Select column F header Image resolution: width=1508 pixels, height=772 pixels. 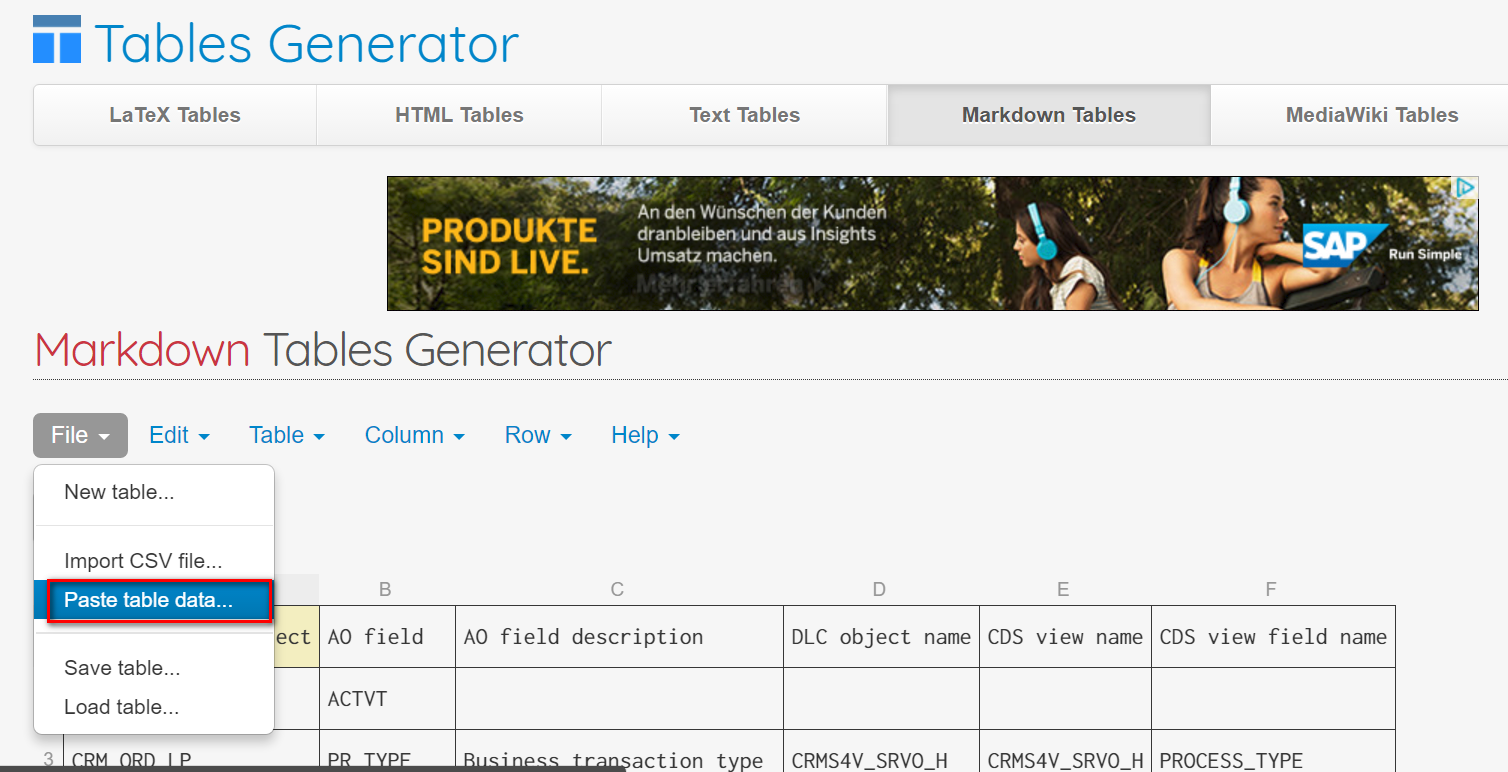(x=1272, y=590)
